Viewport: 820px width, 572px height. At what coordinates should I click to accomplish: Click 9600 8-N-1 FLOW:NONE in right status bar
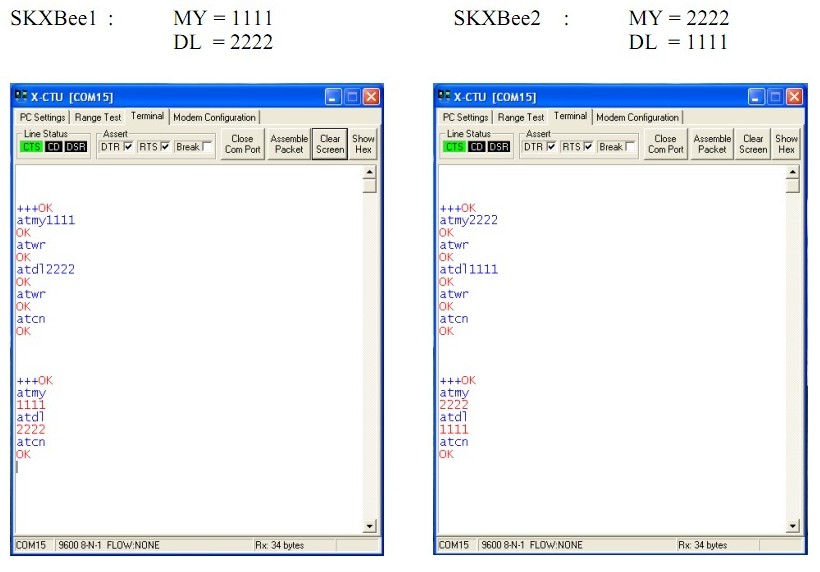click(532, 545)
